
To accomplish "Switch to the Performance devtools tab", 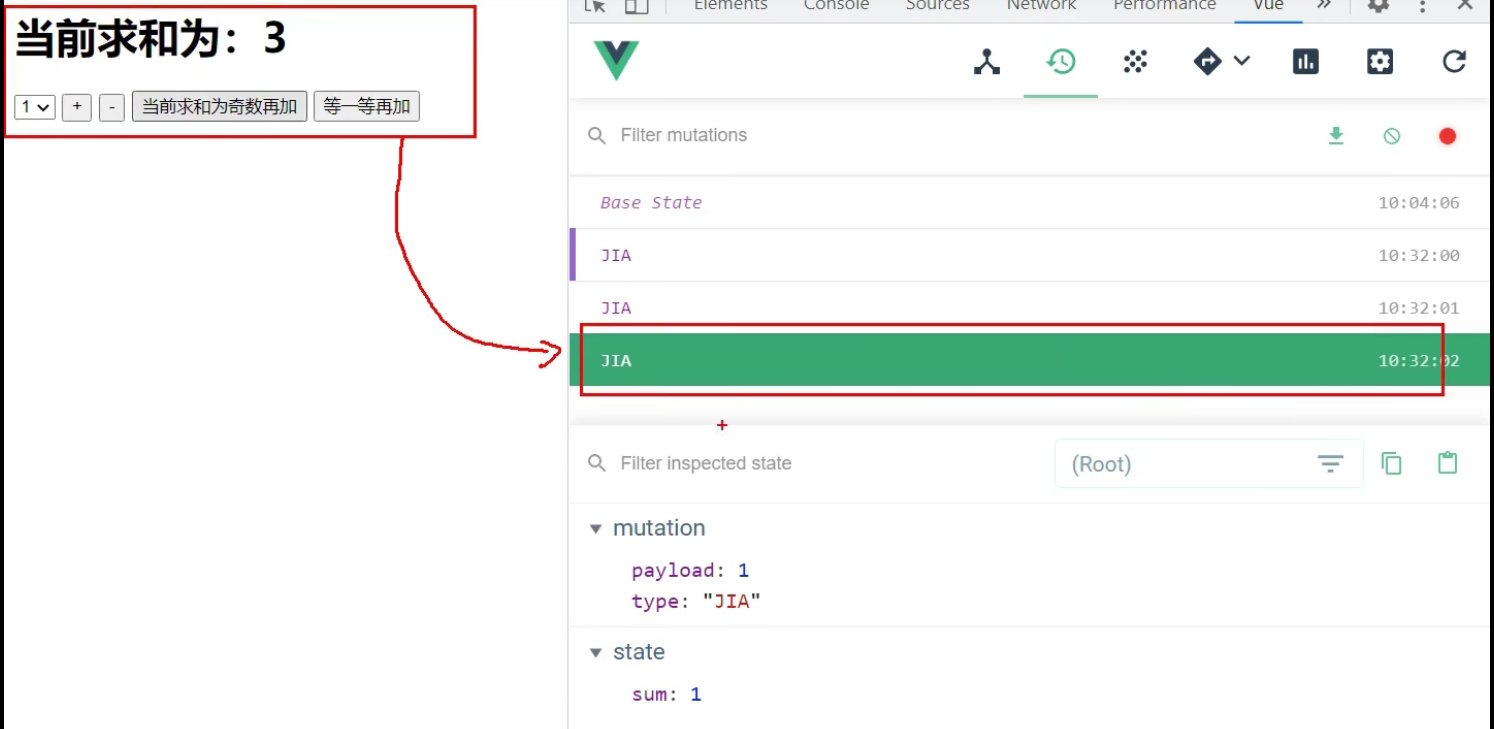I will tap(1165, 6).
